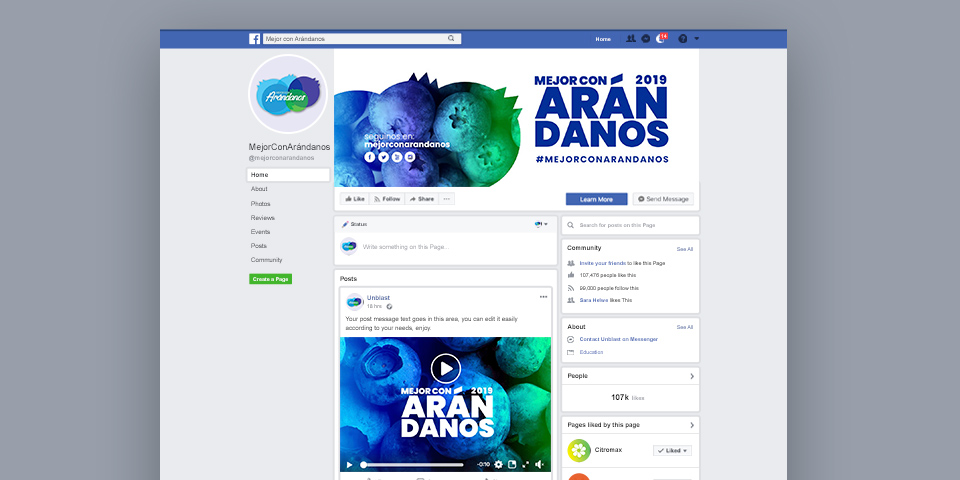Click the Status pencil tab

[354, 225]
